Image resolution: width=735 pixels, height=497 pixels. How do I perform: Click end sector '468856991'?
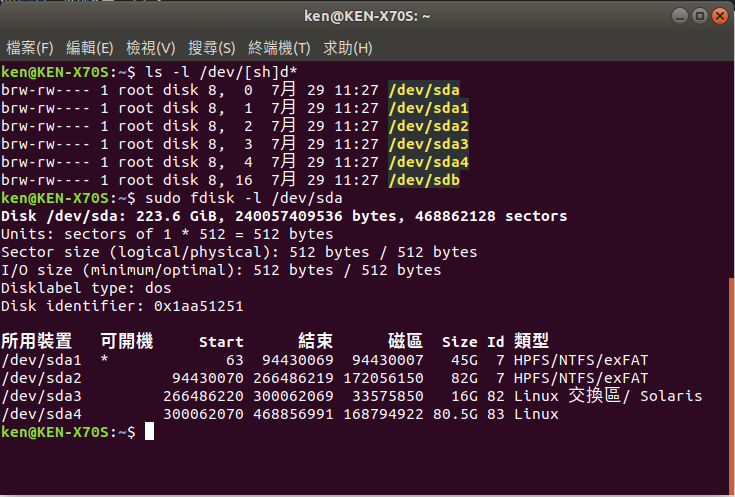coord(293,414)
